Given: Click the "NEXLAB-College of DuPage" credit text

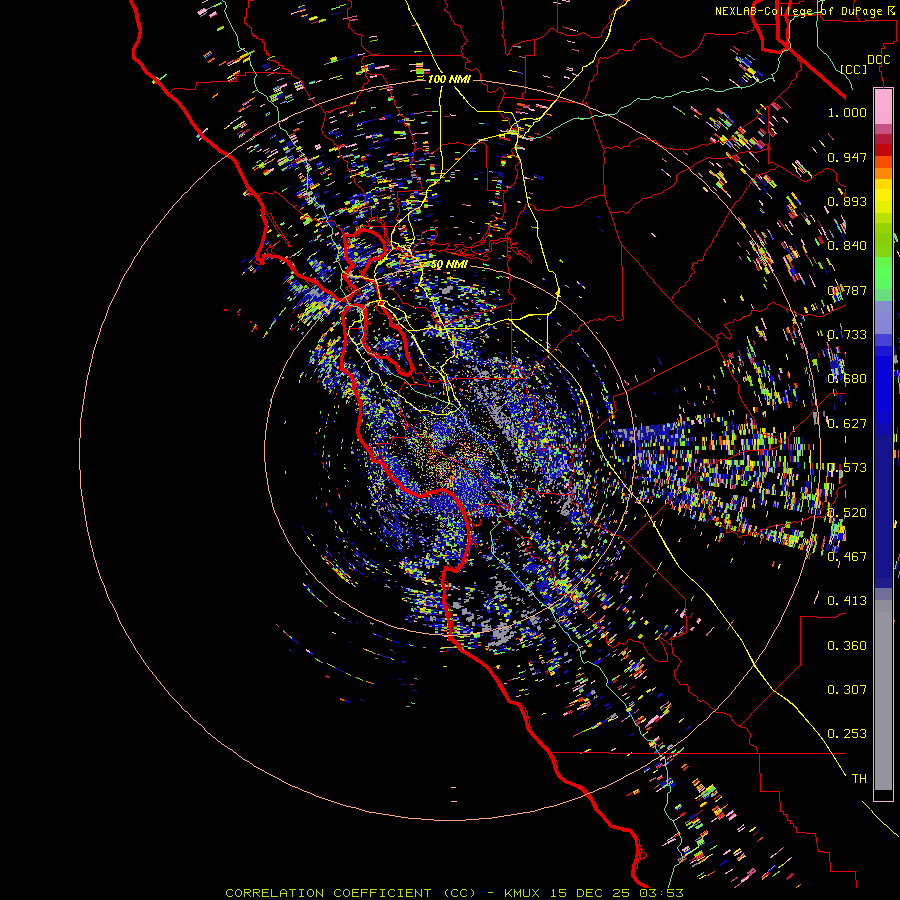Looking at the screenshot, I should pos(800,11).
